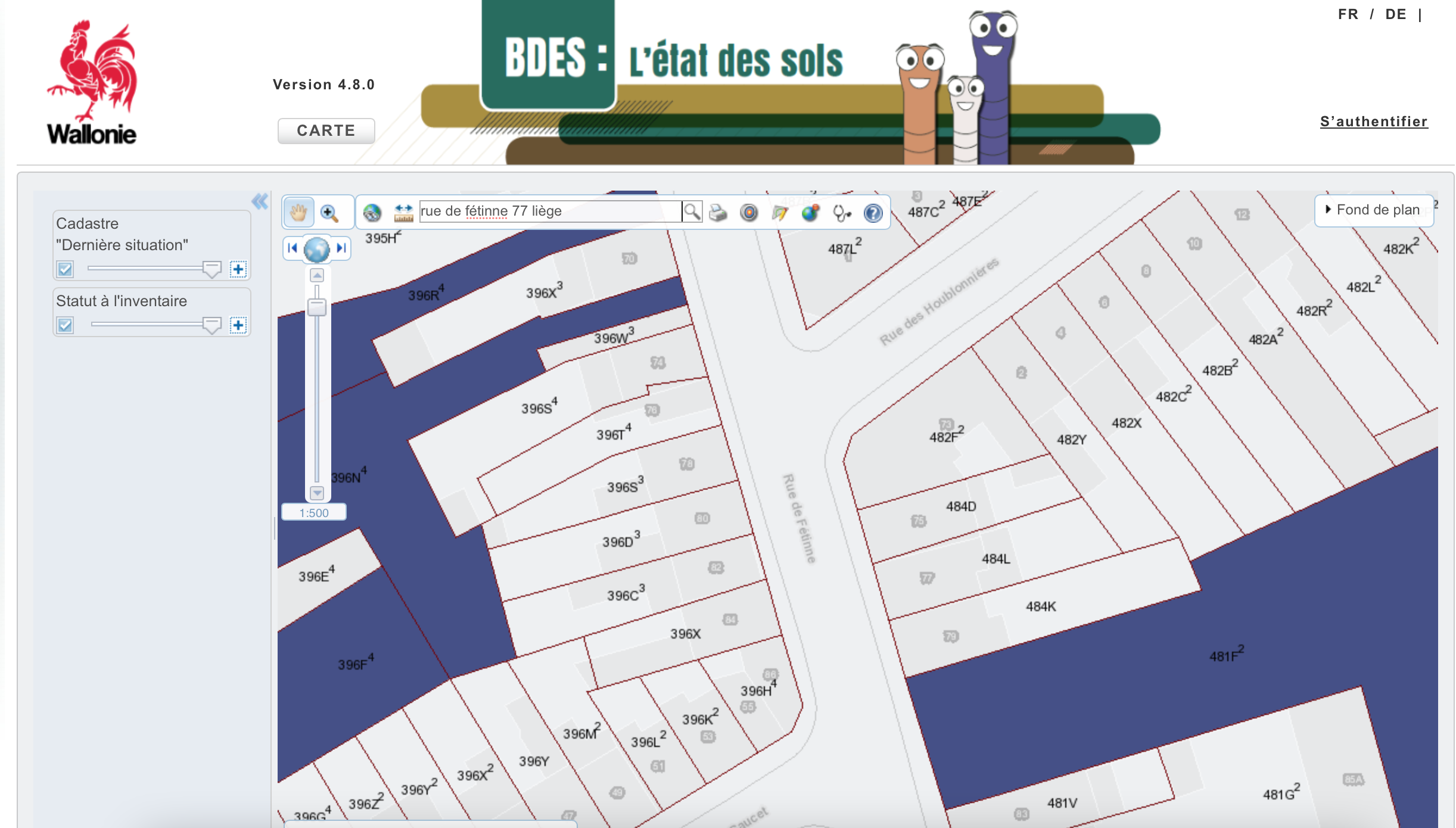Switch language to DE
This screenshot has width=1456, height=828.
(1395, 14)
